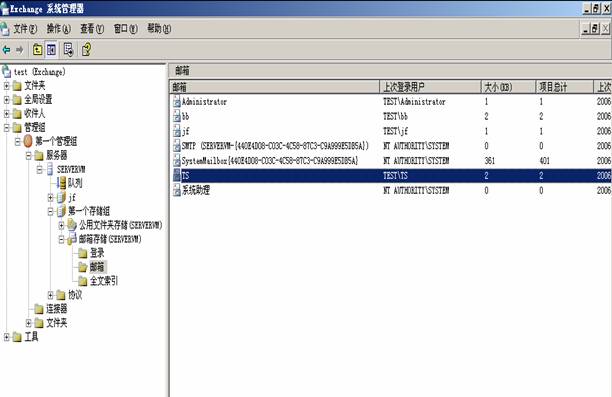This screenshot has height=397, width=612.
Task: Sort by the 大小(KB) column header
Action: tap(508, 87)
